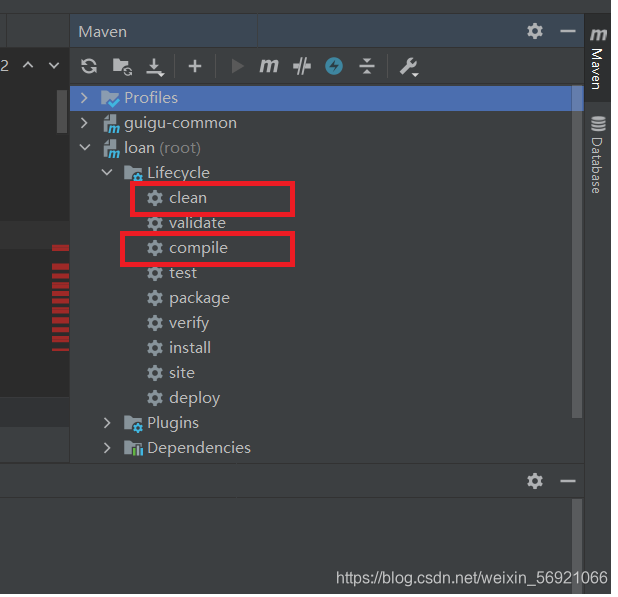The width and height of the screenshot is (618, 597).
Task: Expand the Dependencies folder
Action: click(107, 448)
